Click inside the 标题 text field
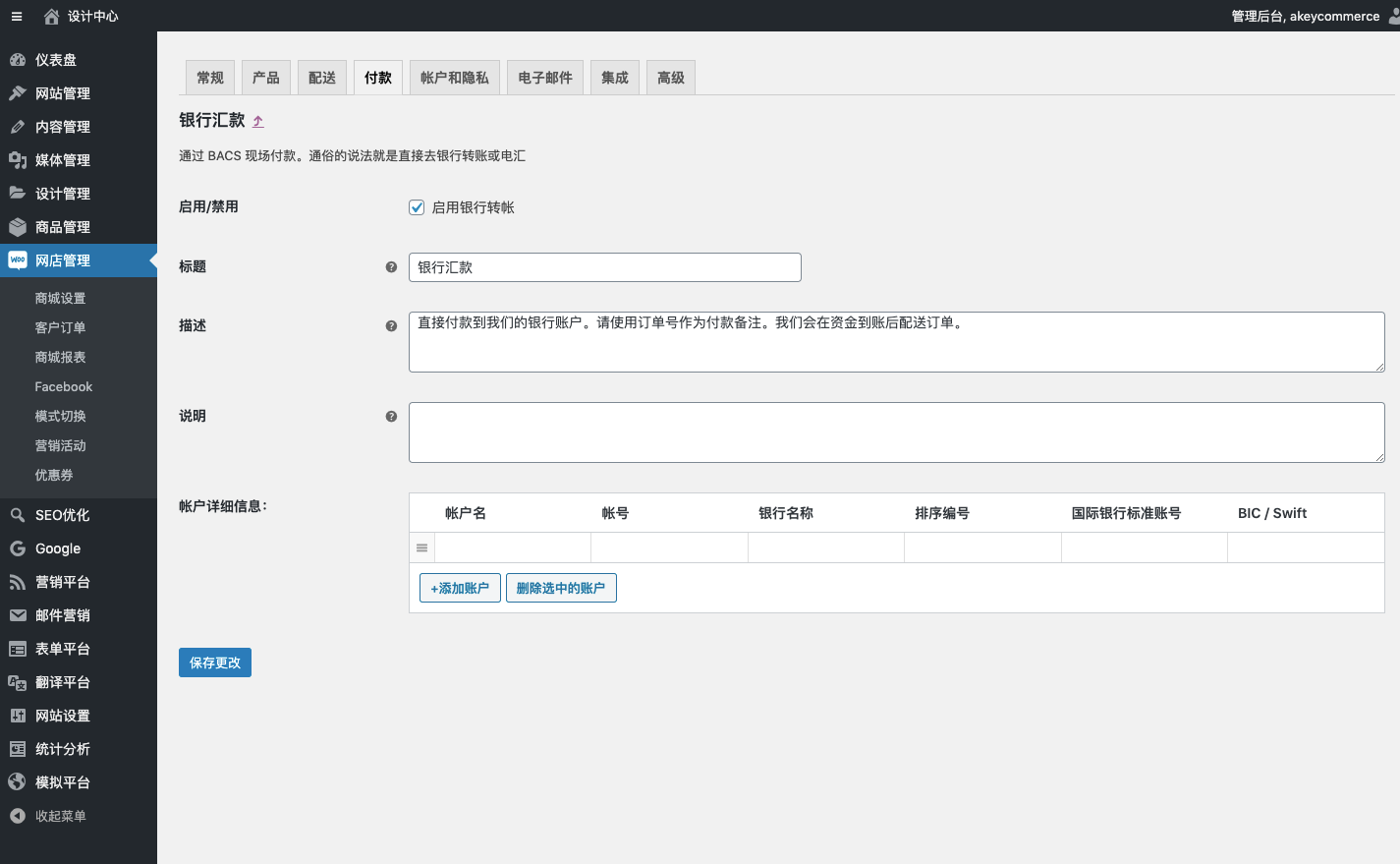1400x864 pixels. click(x=604, y=267)
